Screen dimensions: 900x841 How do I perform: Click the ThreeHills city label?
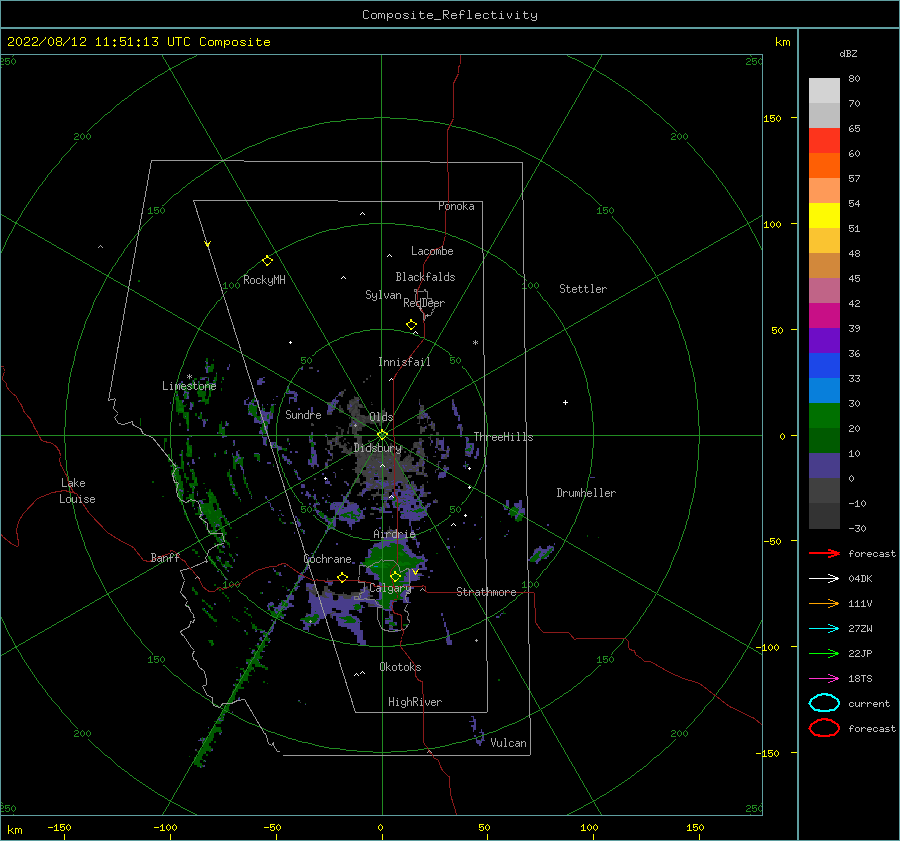click(503, 437)
